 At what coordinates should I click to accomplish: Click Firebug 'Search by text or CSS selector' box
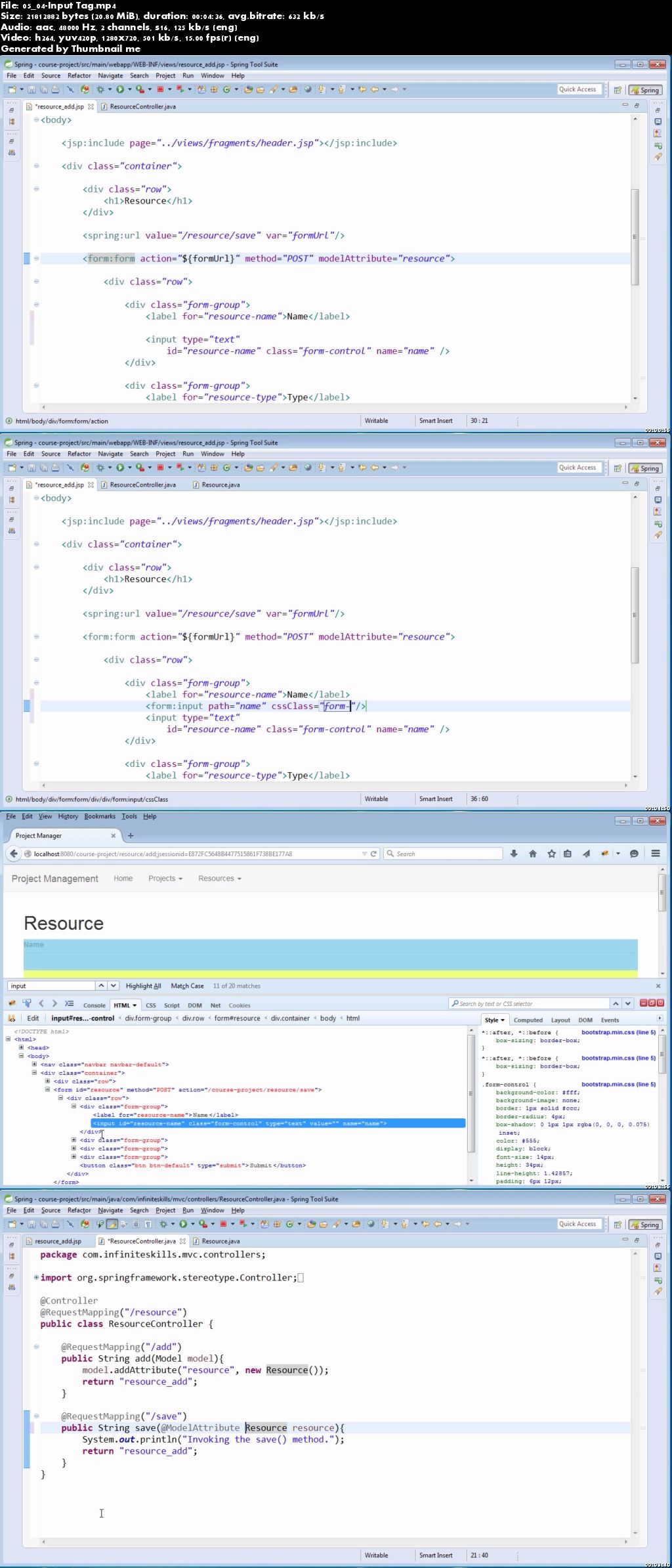tap(530, 1003)
